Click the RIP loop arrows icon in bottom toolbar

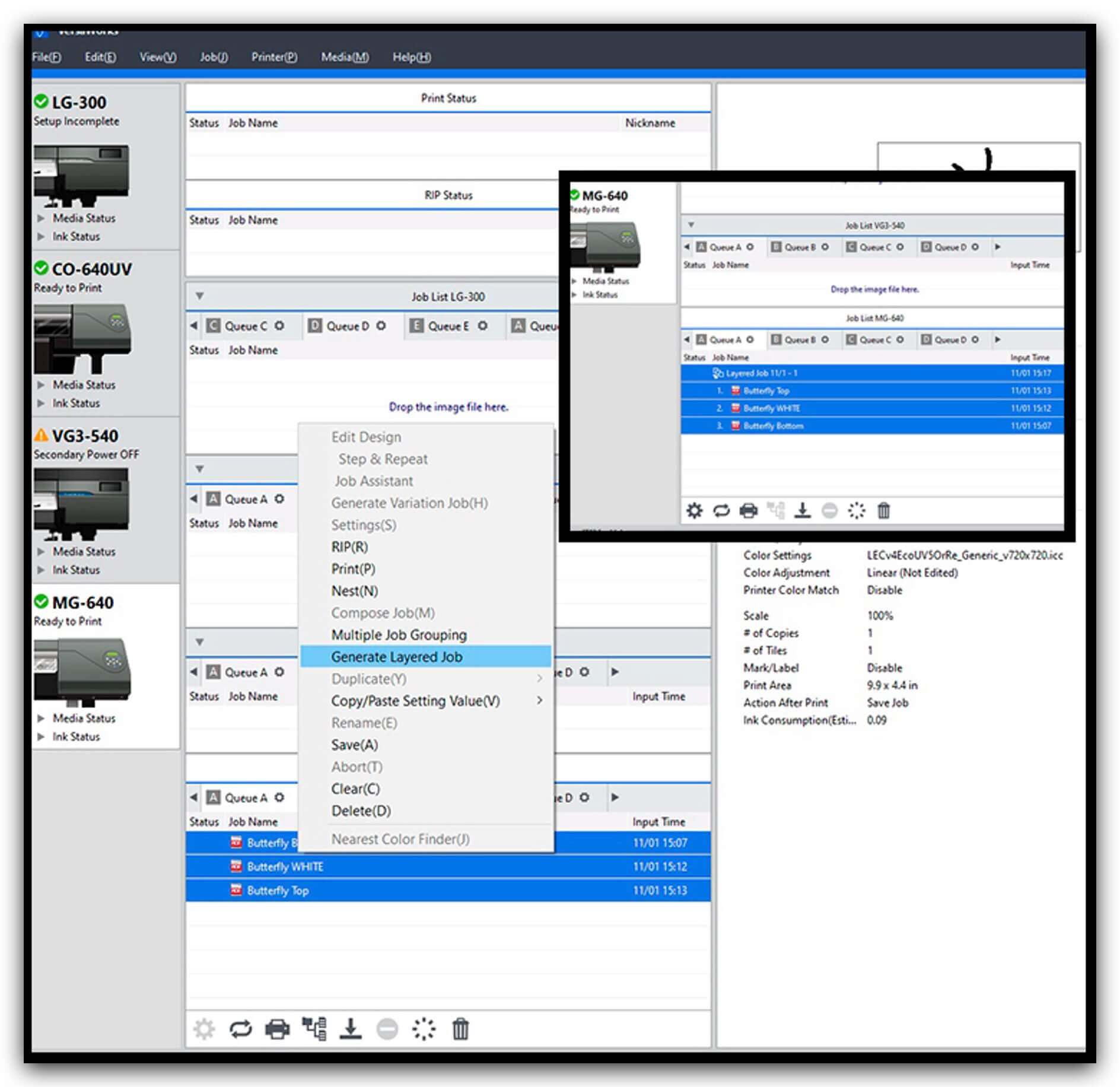click(x=241, y=1029)
